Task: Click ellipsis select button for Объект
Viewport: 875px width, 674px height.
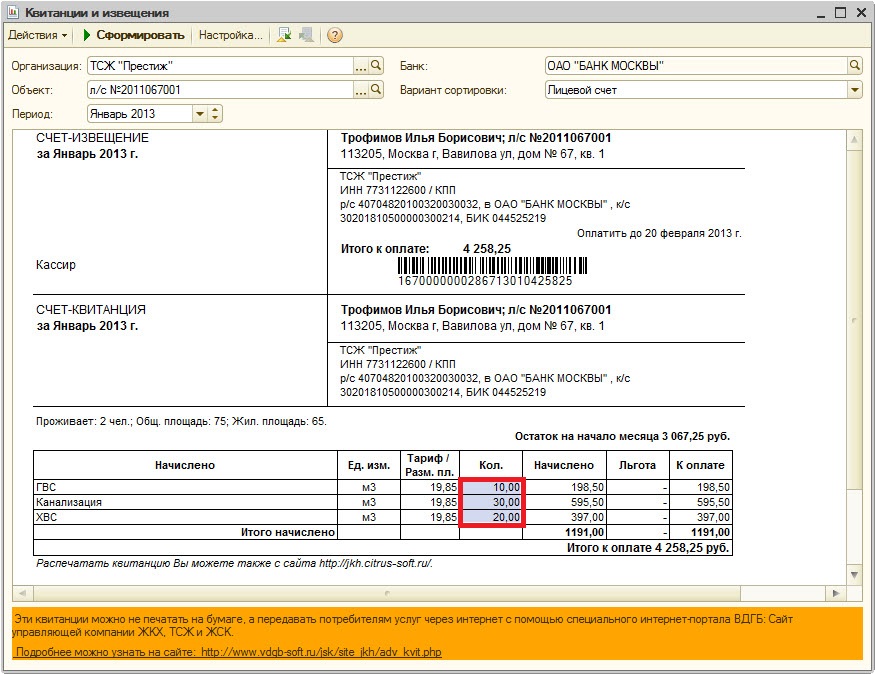Action: [x=361, y=90]
